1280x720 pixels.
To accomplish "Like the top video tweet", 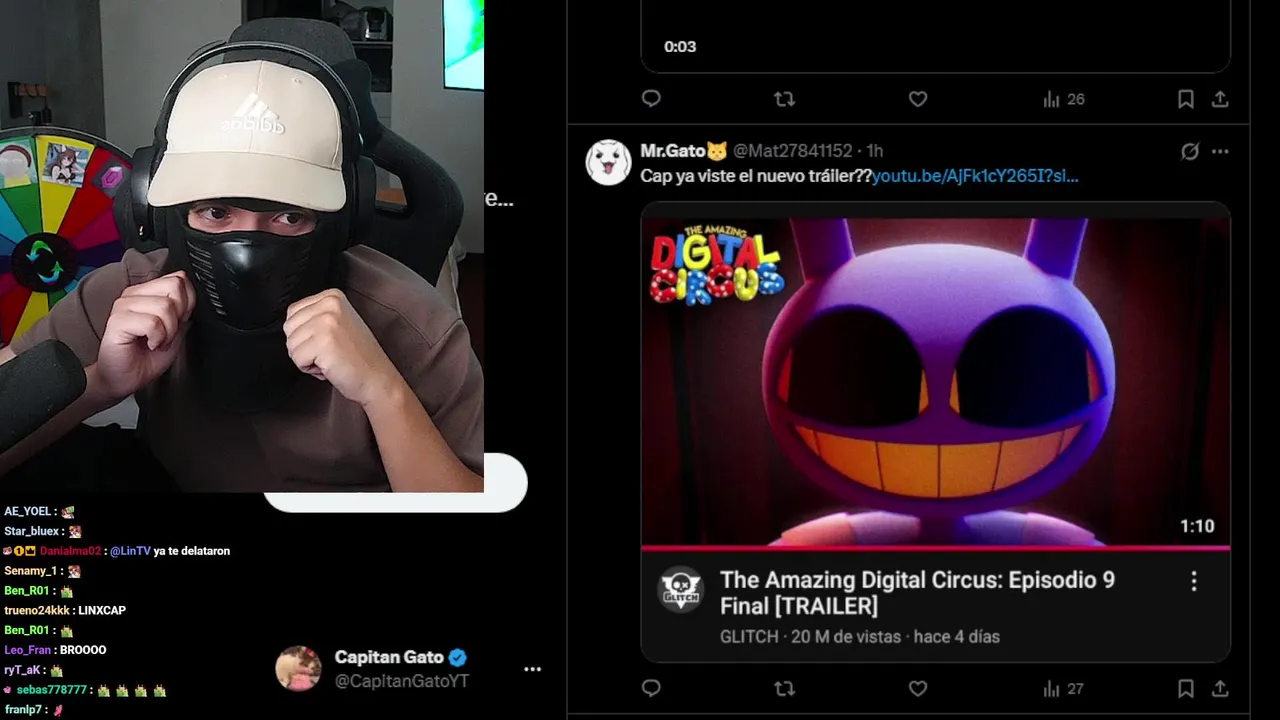I will point(918,99).
